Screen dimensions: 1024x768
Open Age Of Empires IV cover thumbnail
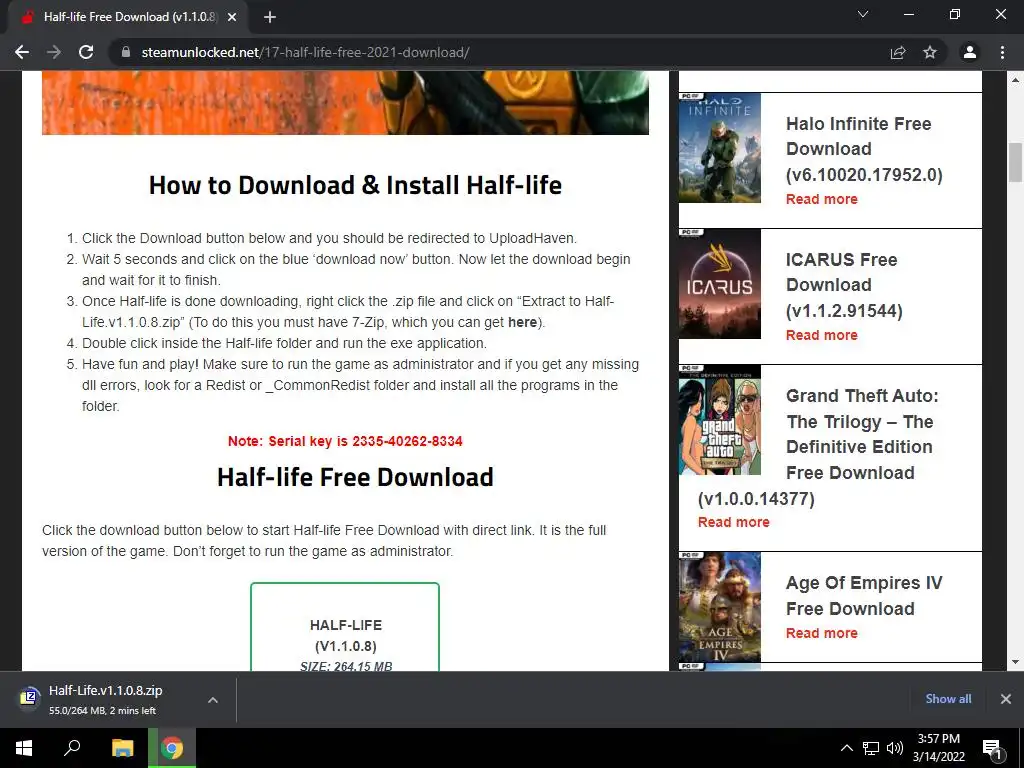click(x=720, y=607)
